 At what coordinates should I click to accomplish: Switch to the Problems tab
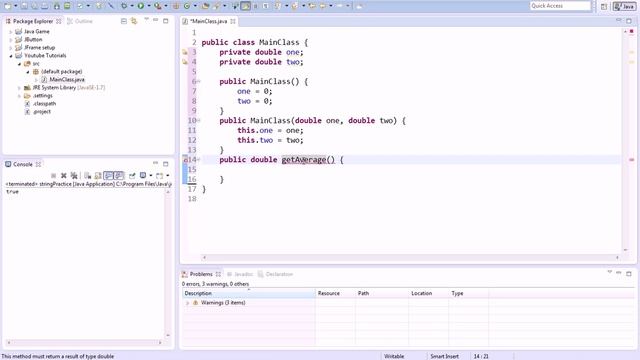click(201, 274)
